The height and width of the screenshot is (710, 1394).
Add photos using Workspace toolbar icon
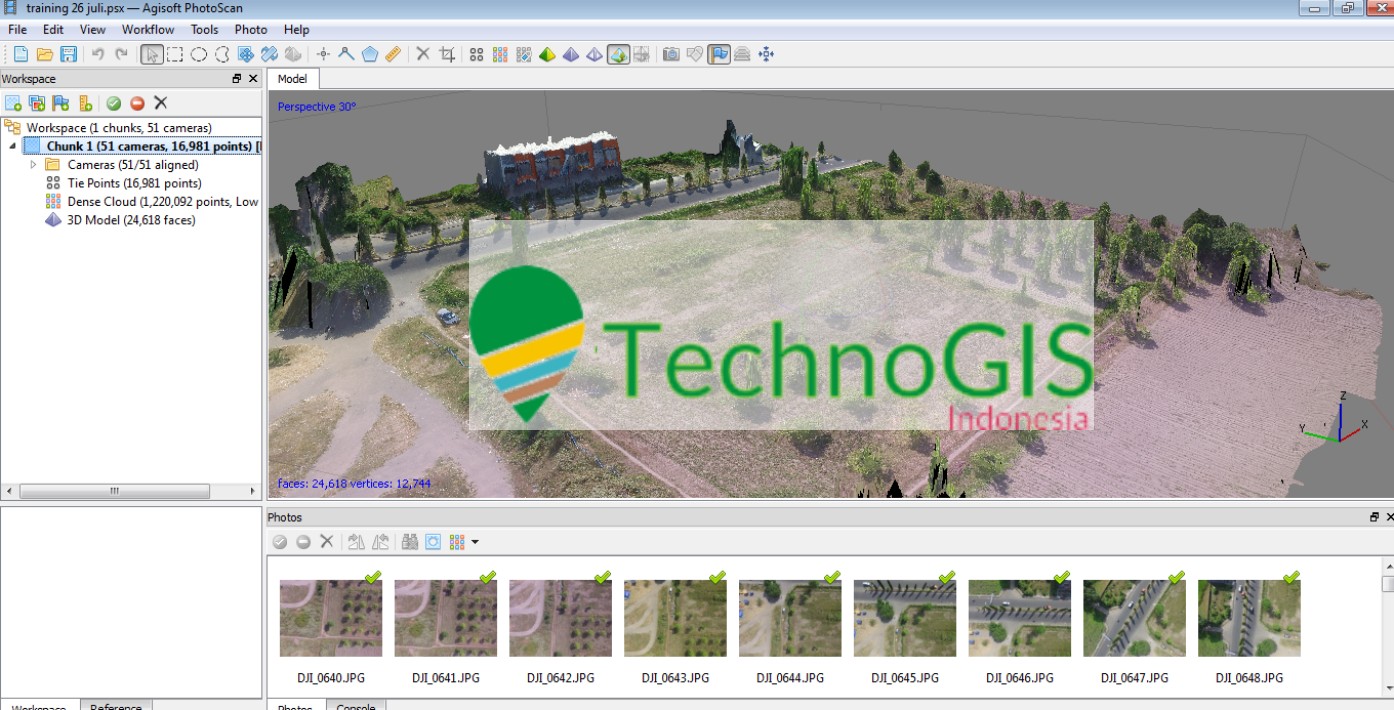37,103
